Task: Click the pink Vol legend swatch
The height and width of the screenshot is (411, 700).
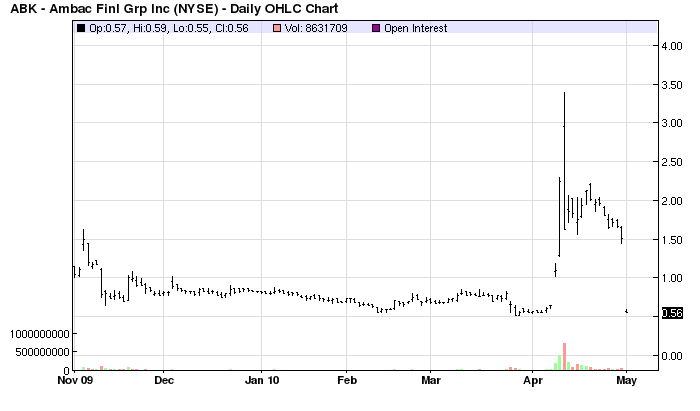Action: 277,28
